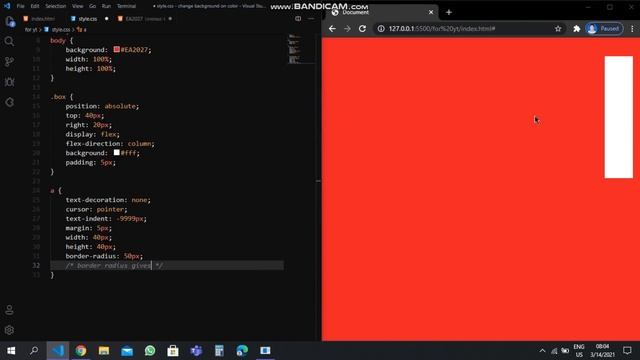This screenshot has width=640, height=360.
Task: Open File Explorer from the taskbar
Action: coord(104,350)
